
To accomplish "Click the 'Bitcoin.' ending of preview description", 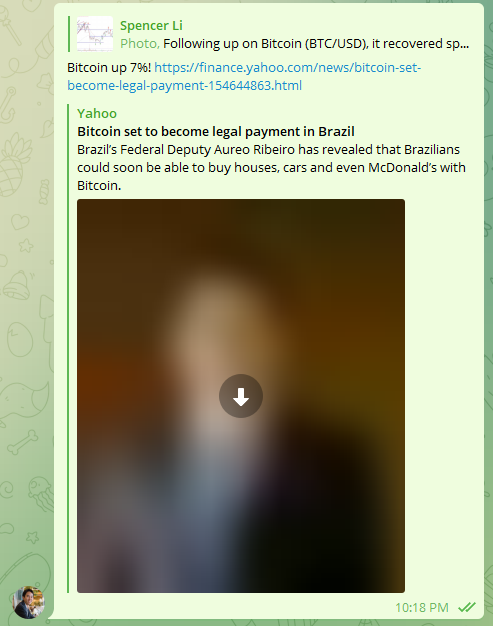I will click(x=99, y=186).
